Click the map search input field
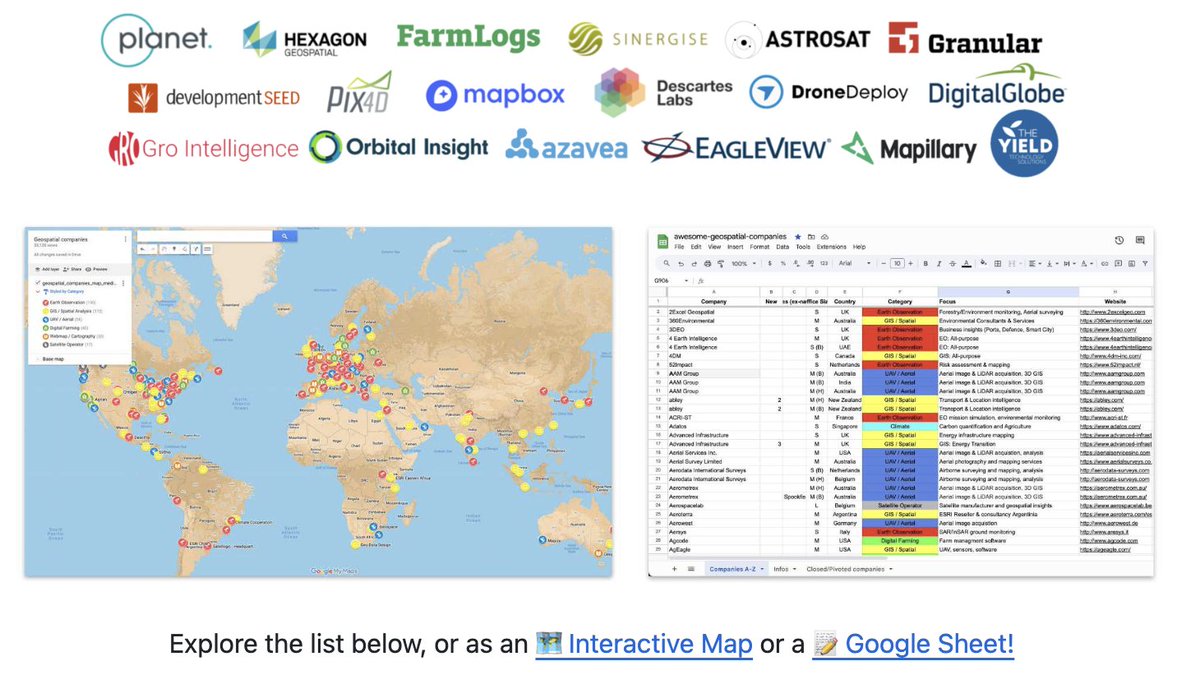The image size is (1200, 689). pyautogui.click(x=206, y=236)
